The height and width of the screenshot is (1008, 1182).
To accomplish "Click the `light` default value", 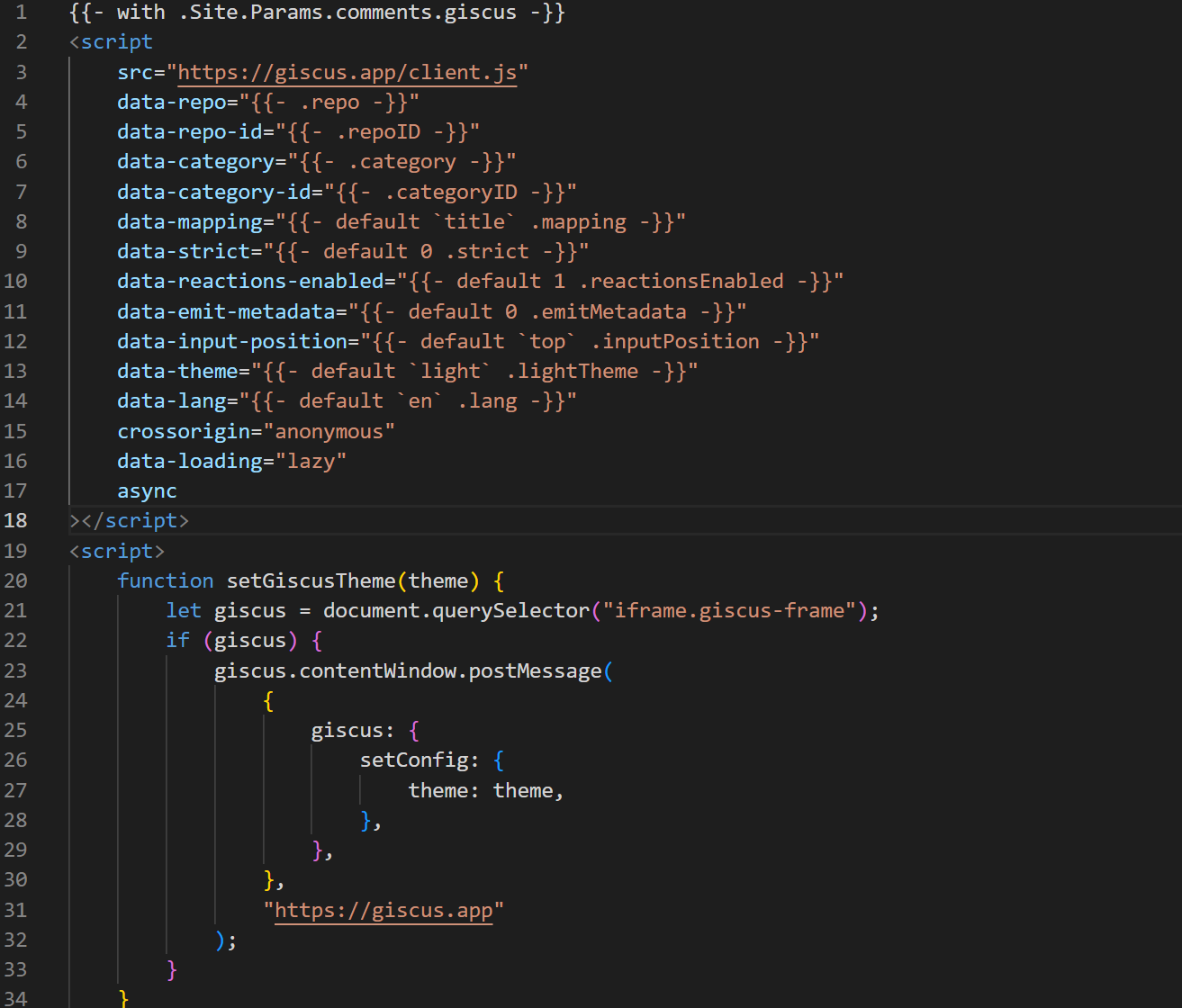I will (450, 371).
